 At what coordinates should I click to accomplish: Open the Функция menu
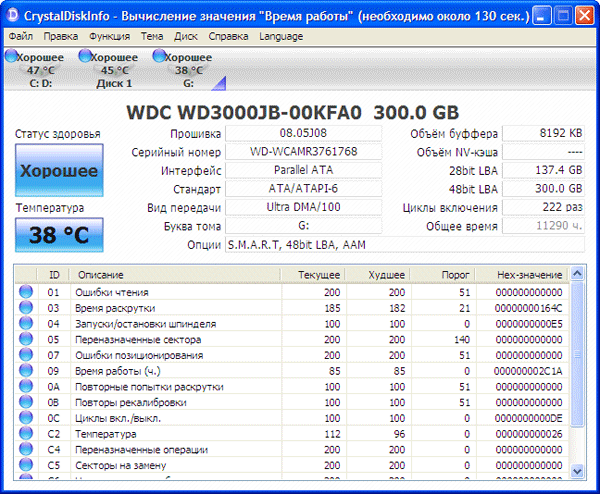tap(109, 36)
